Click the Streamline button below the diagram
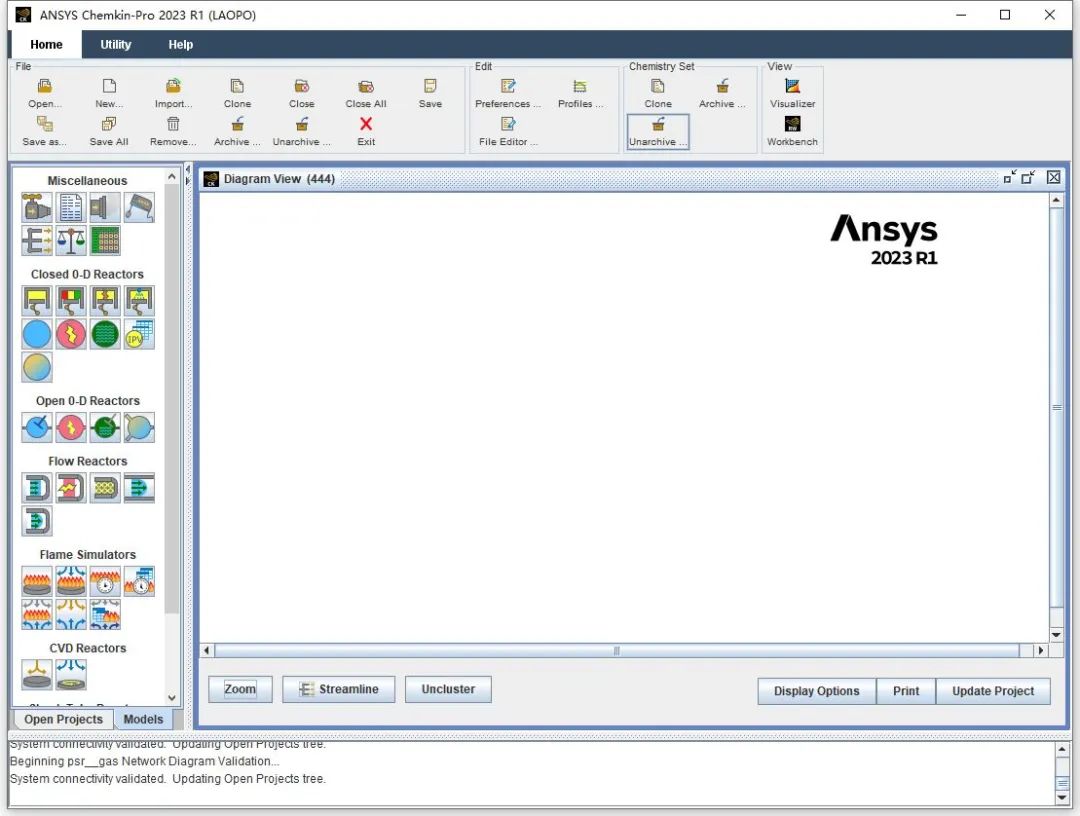The image size is (1080, 816). [x=338, y=689]
